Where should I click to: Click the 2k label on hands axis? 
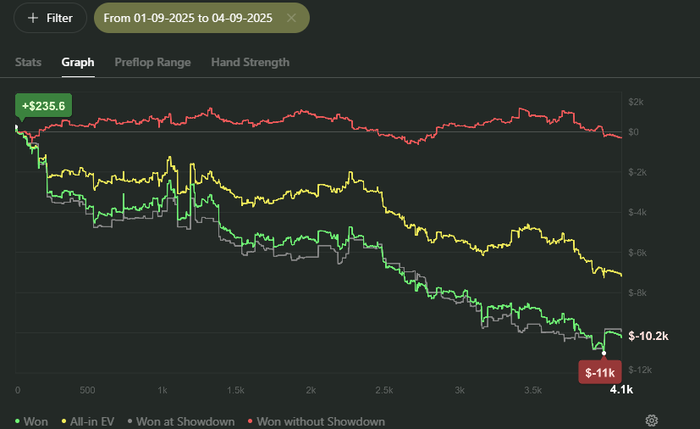pyautogui.click(x=311, y=389)
